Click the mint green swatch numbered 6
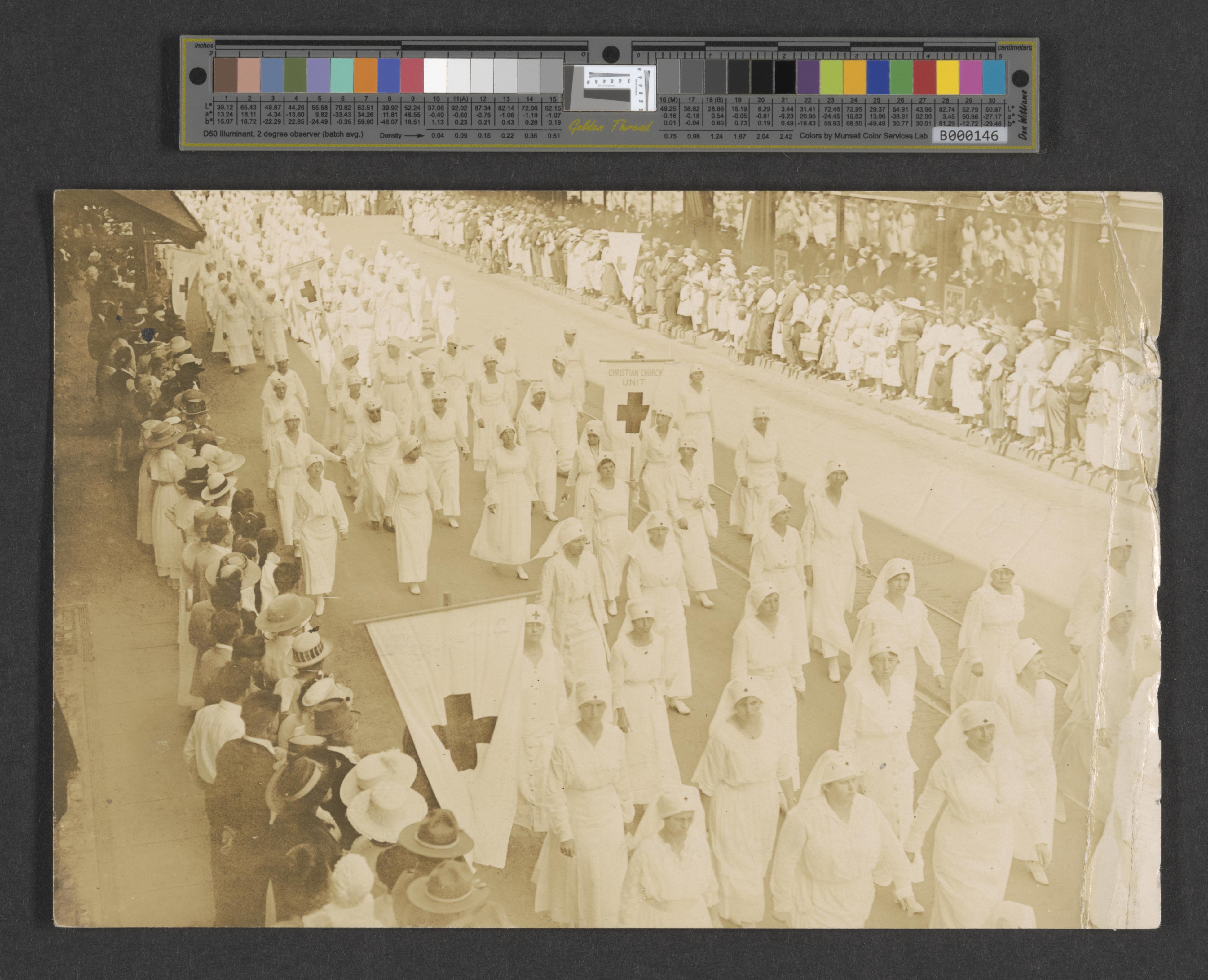This screenshot has width=1208, height=980. coord(342,76)
